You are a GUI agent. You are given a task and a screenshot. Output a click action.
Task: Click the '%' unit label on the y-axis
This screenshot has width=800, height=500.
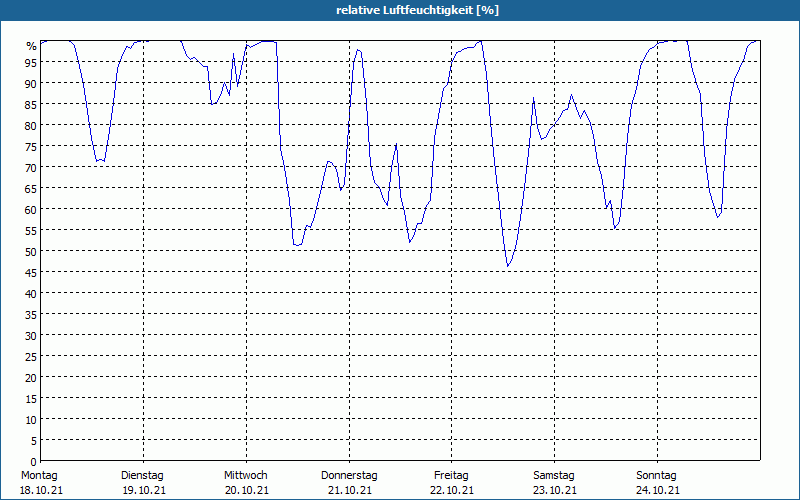click(x=32, y=46)
